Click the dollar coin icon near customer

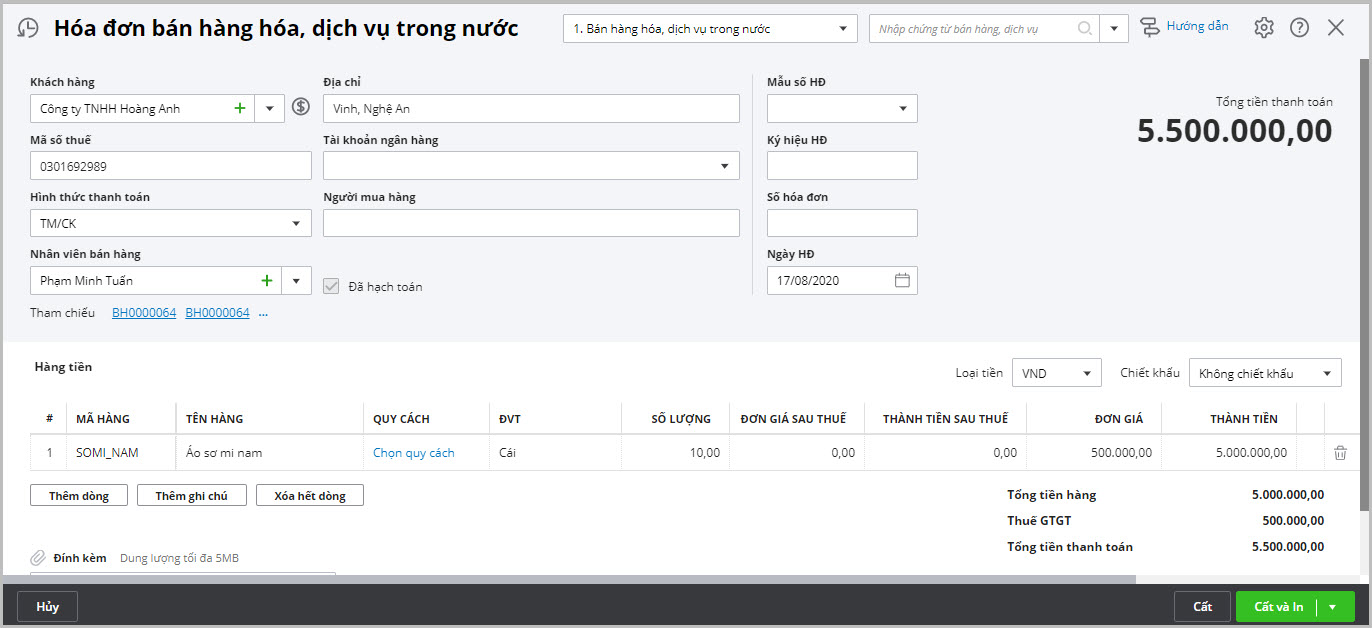click(x=301, y=107)
